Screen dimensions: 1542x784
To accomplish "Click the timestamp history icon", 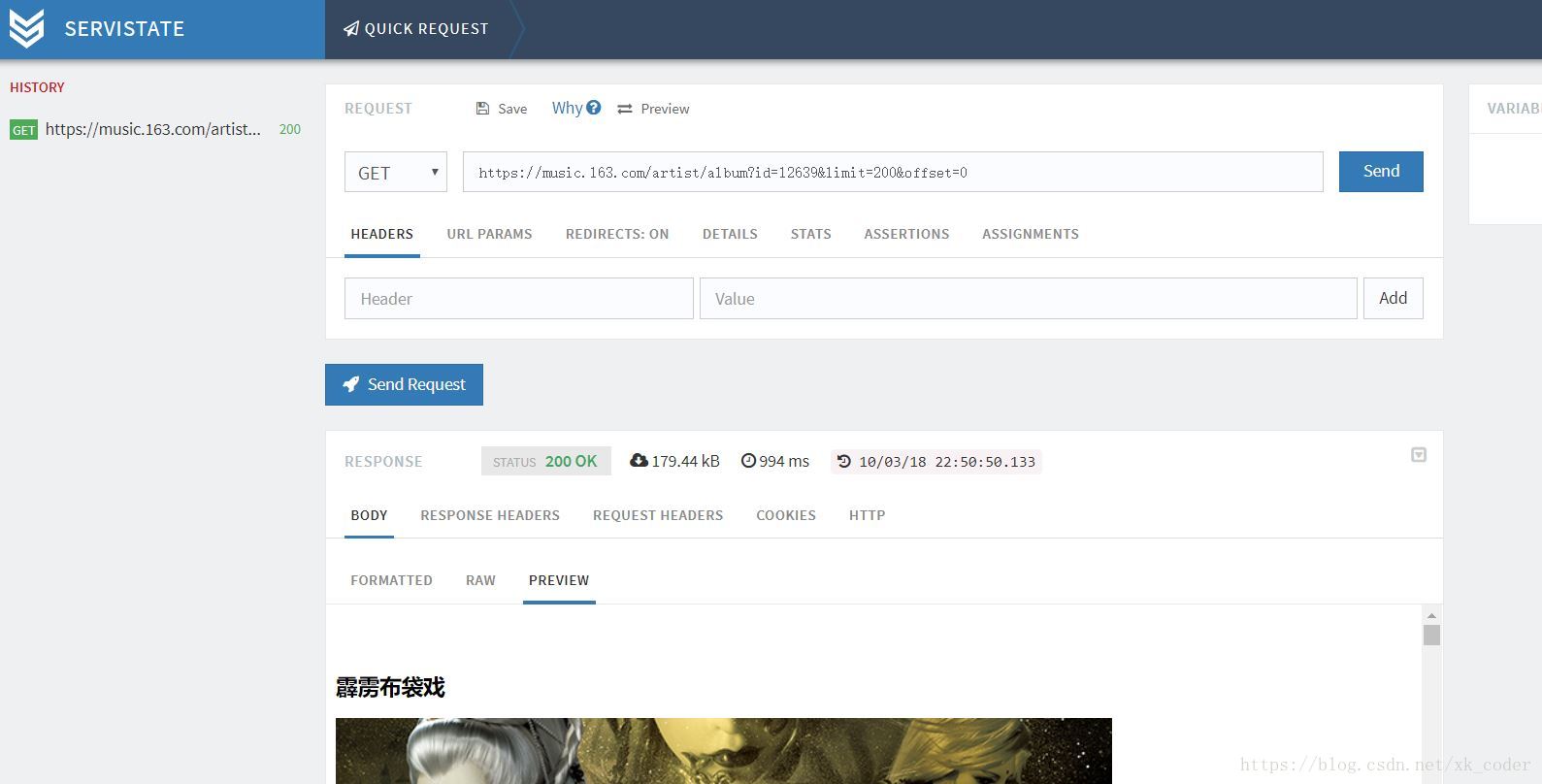I will pos(843,462).
